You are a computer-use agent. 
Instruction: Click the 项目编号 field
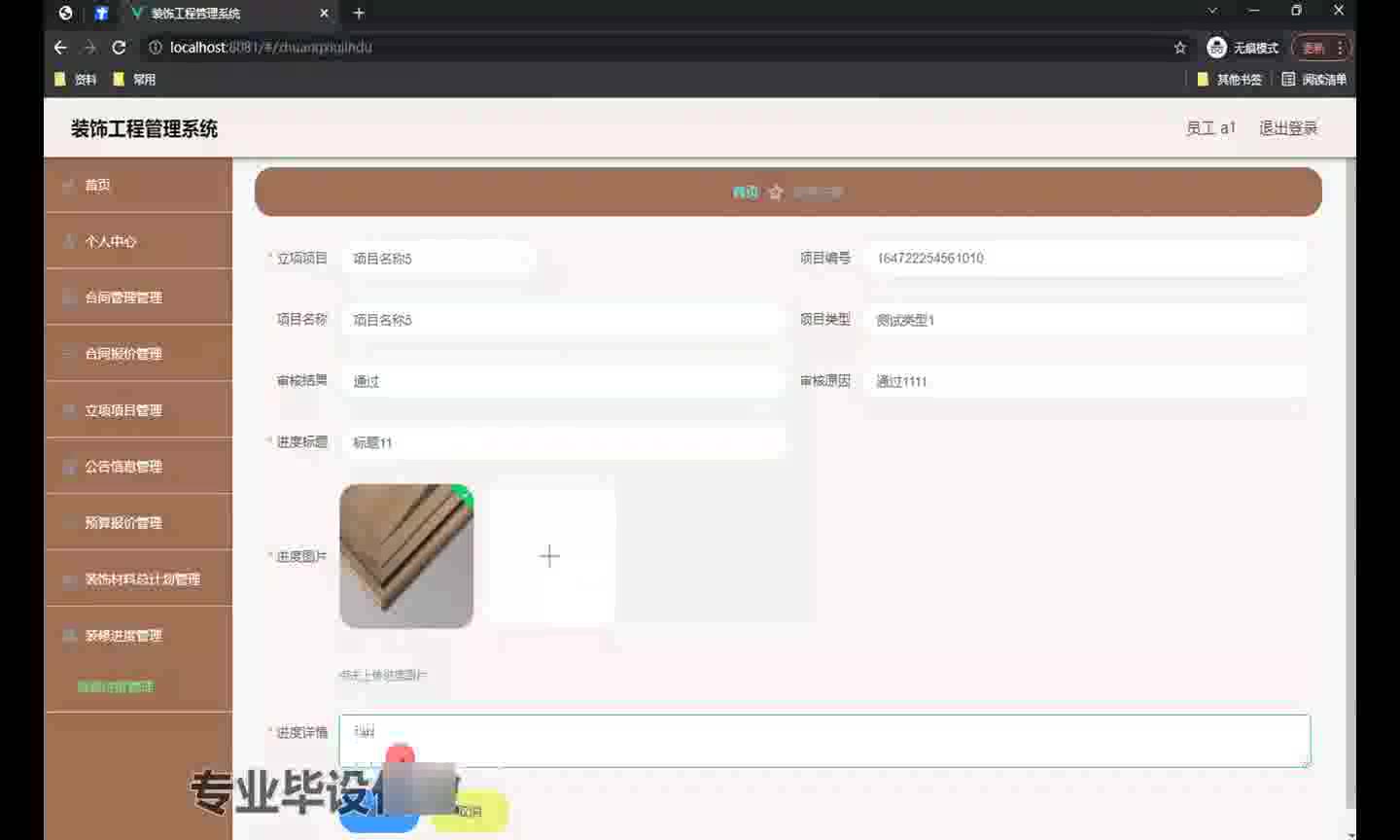pyautogui.click(x=1085, y=259)
